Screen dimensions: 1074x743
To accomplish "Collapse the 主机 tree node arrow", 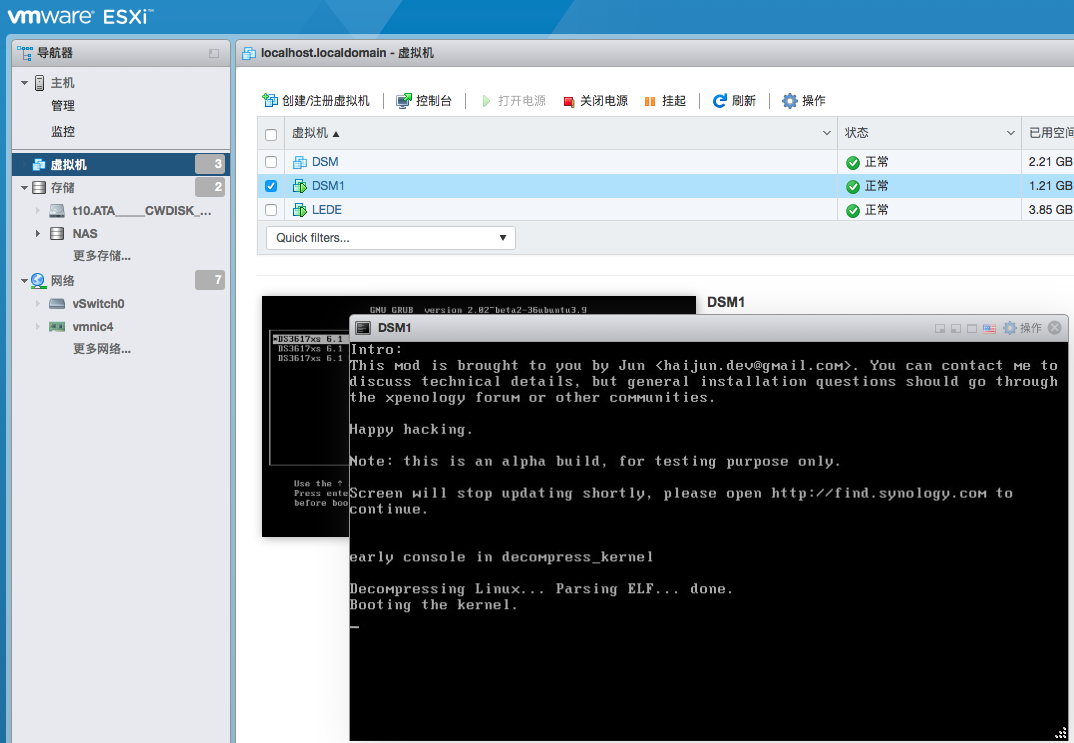I will 25,83.
